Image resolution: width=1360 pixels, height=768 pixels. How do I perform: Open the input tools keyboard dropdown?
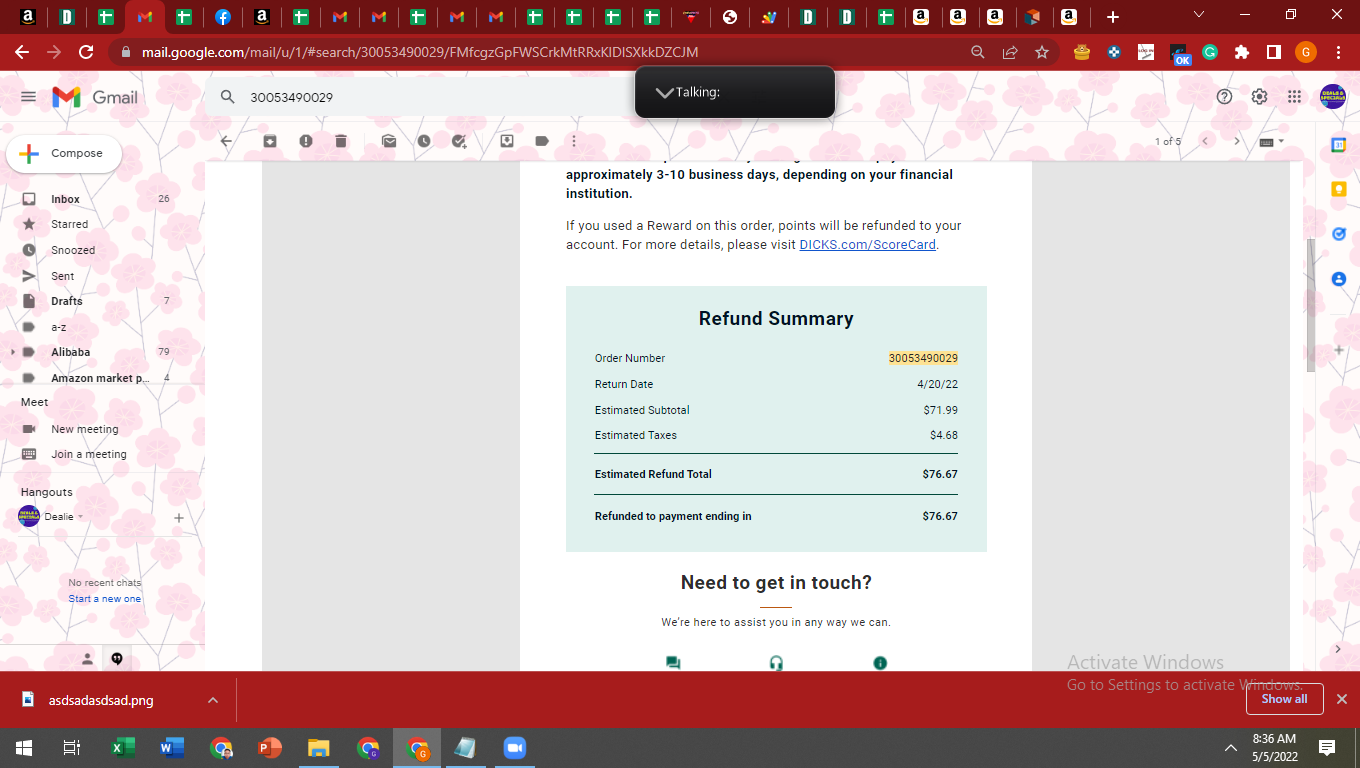(1272, 141)
